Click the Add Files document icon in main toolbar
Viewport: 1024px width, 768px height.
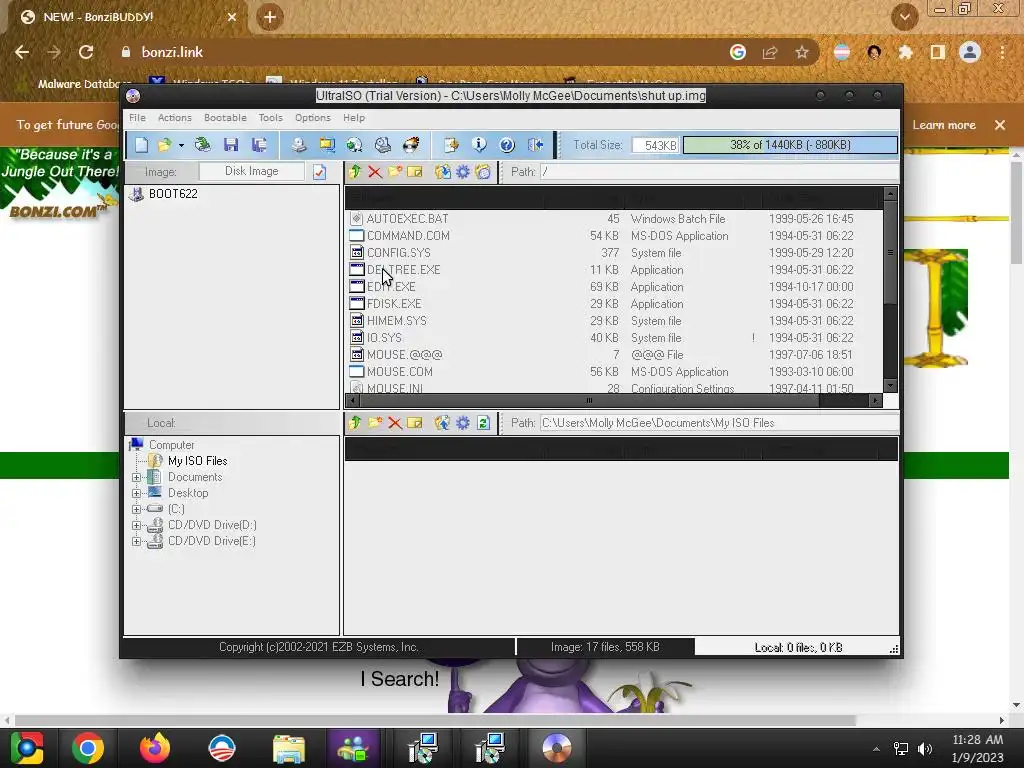click(x=451, y=145)
